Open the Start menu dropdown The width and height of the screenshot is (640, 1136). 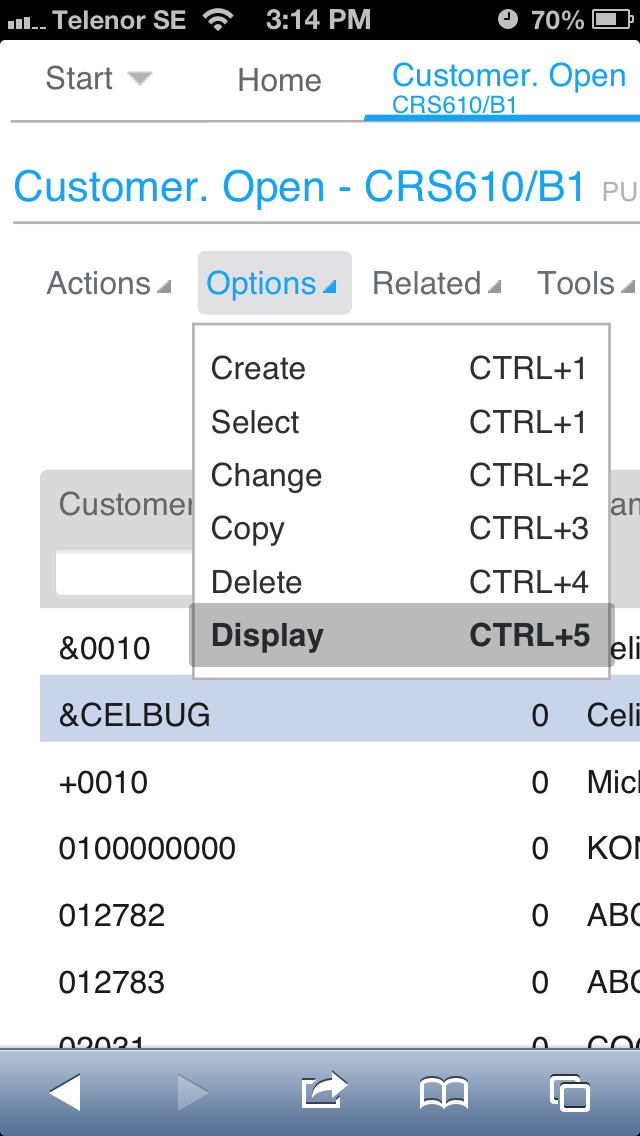[x=97, y=78]
